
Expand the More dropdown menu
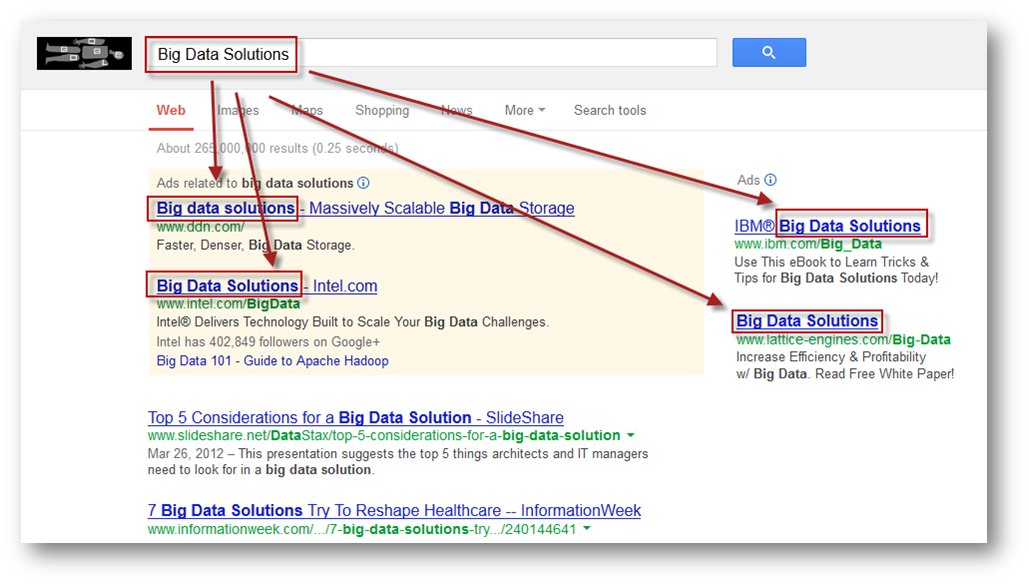coord(525,110)
